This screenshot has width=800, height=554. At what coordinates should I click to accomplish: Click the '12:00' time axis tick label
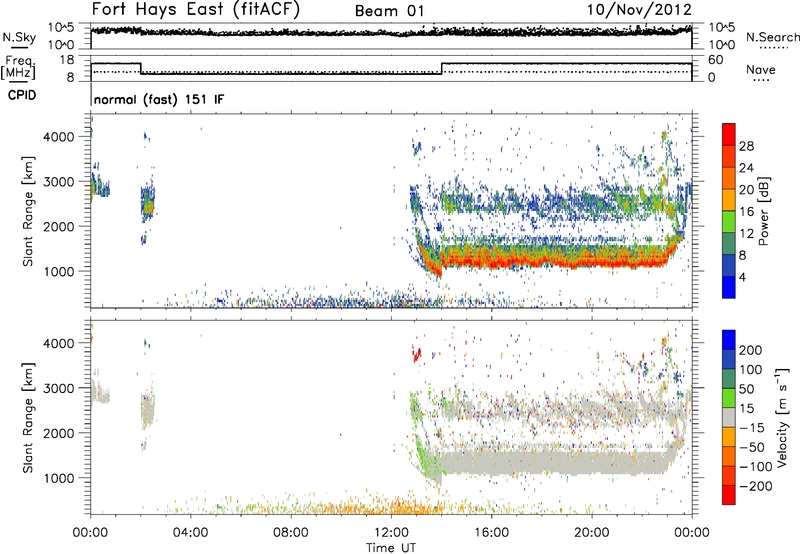[x=391, y=533]
